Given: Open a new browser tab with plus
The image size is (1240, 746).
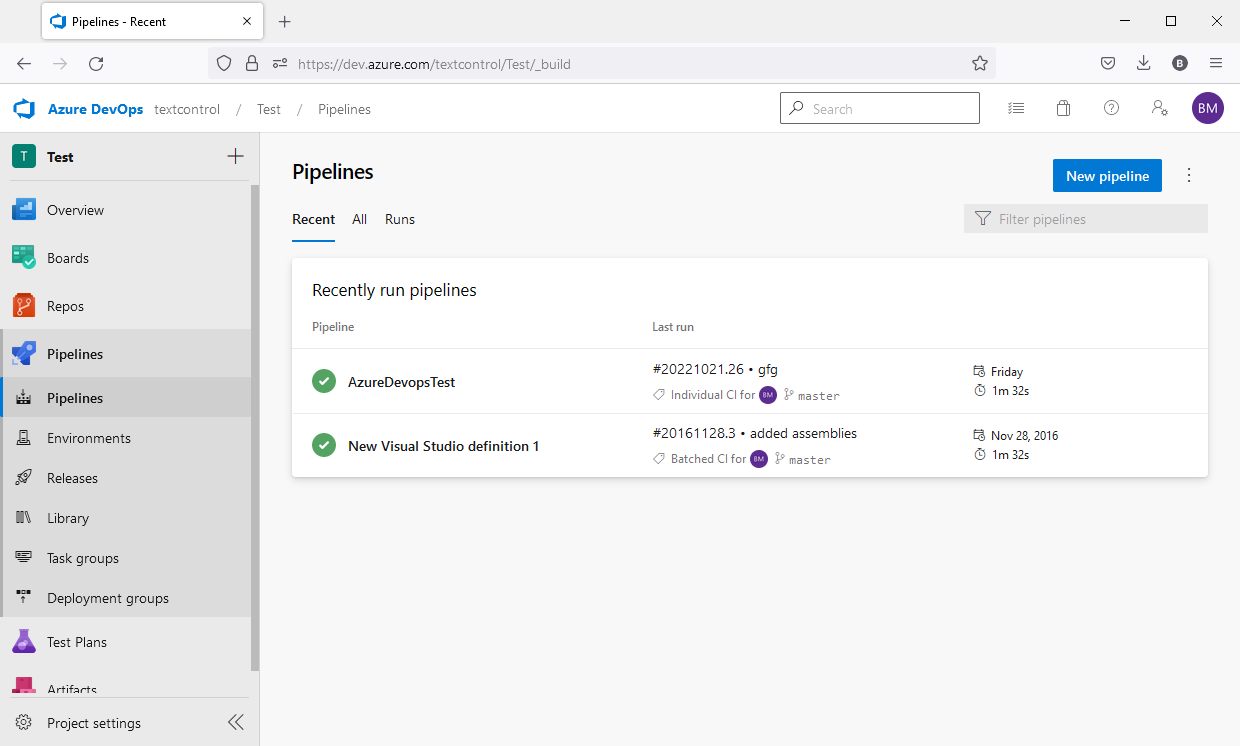Looking at the screenshot, I should point(284,21).
